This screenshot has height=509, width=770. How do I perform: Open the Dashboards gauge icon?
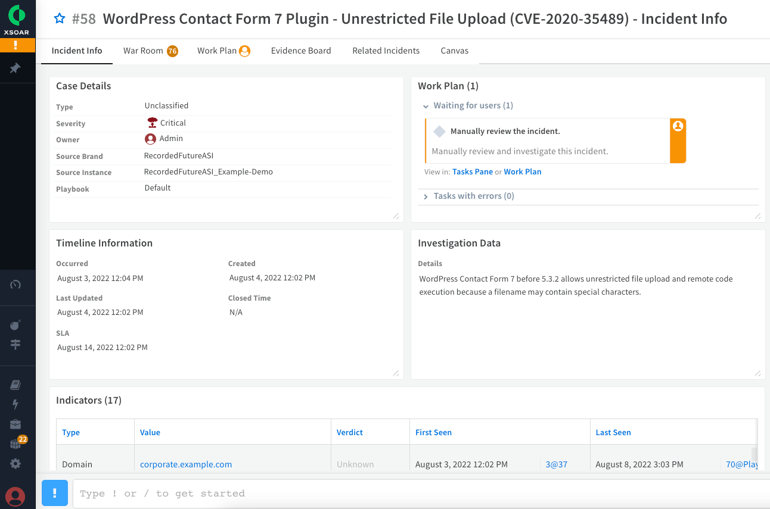(15, 285)
